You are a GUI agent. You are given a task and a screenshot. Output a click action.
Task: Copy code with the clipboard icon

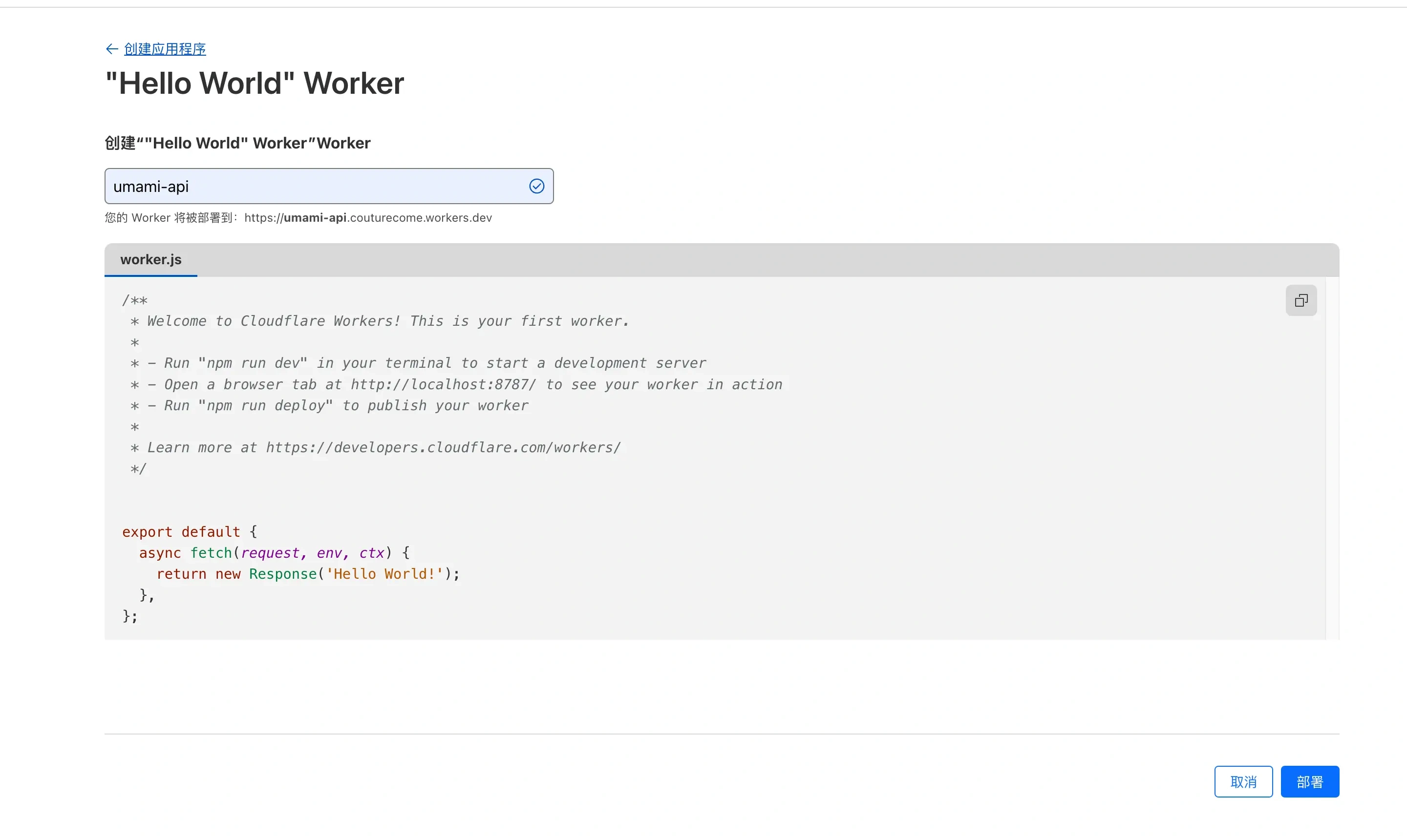[1300, 300]
